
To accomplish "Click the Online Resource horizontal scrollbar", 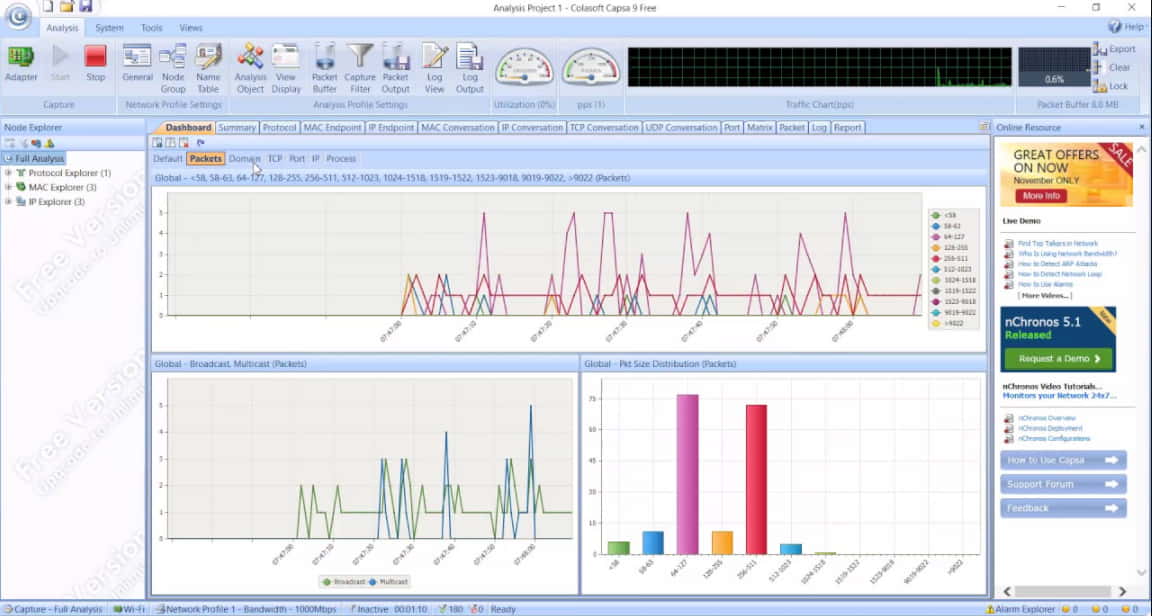I will pos(1065,591).
